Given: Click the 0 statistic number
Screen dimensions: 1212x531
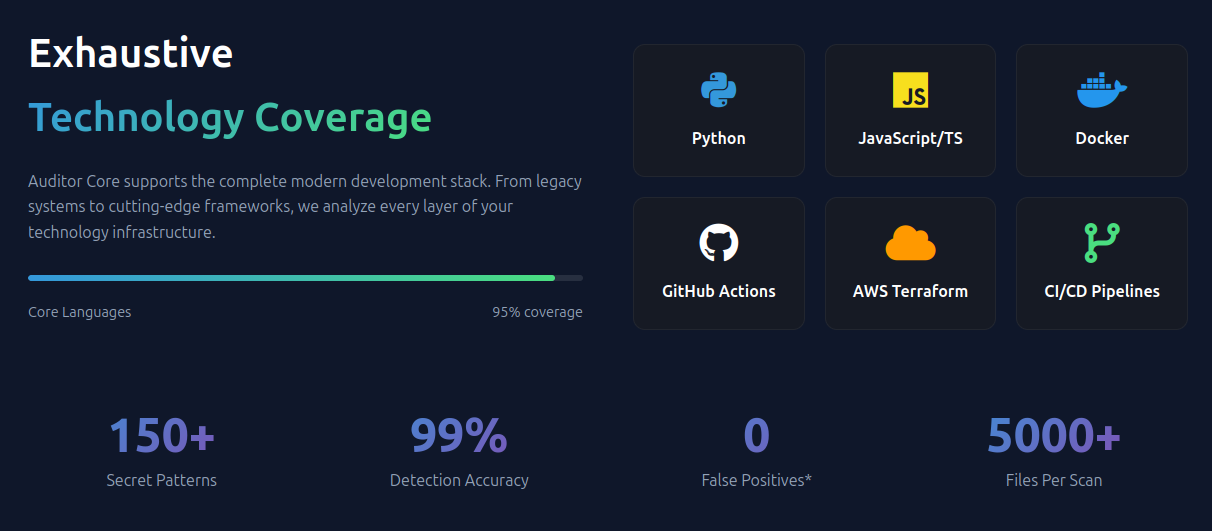Looking at the screenshot, I should pyautogui.click(x=757, y=436).
